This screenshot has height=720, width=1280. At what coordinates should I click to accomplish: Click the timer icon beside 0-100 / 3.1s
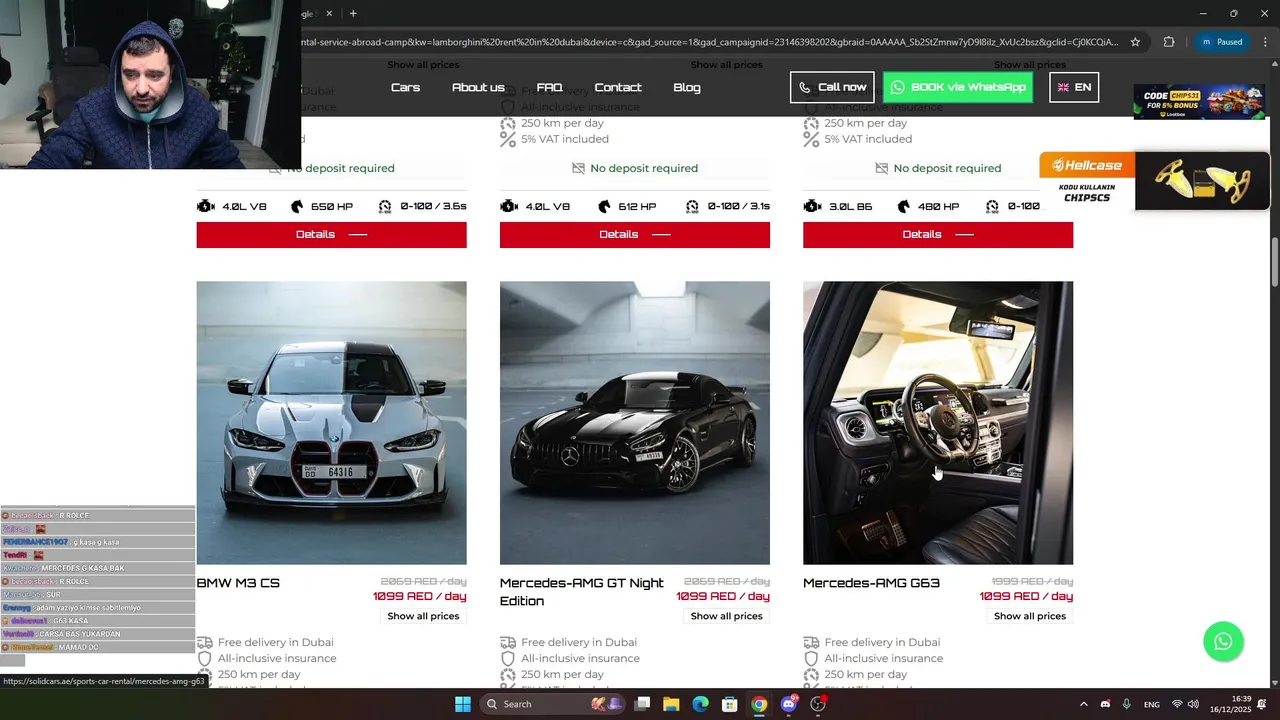pyautogui.click(x=692, y=206)
